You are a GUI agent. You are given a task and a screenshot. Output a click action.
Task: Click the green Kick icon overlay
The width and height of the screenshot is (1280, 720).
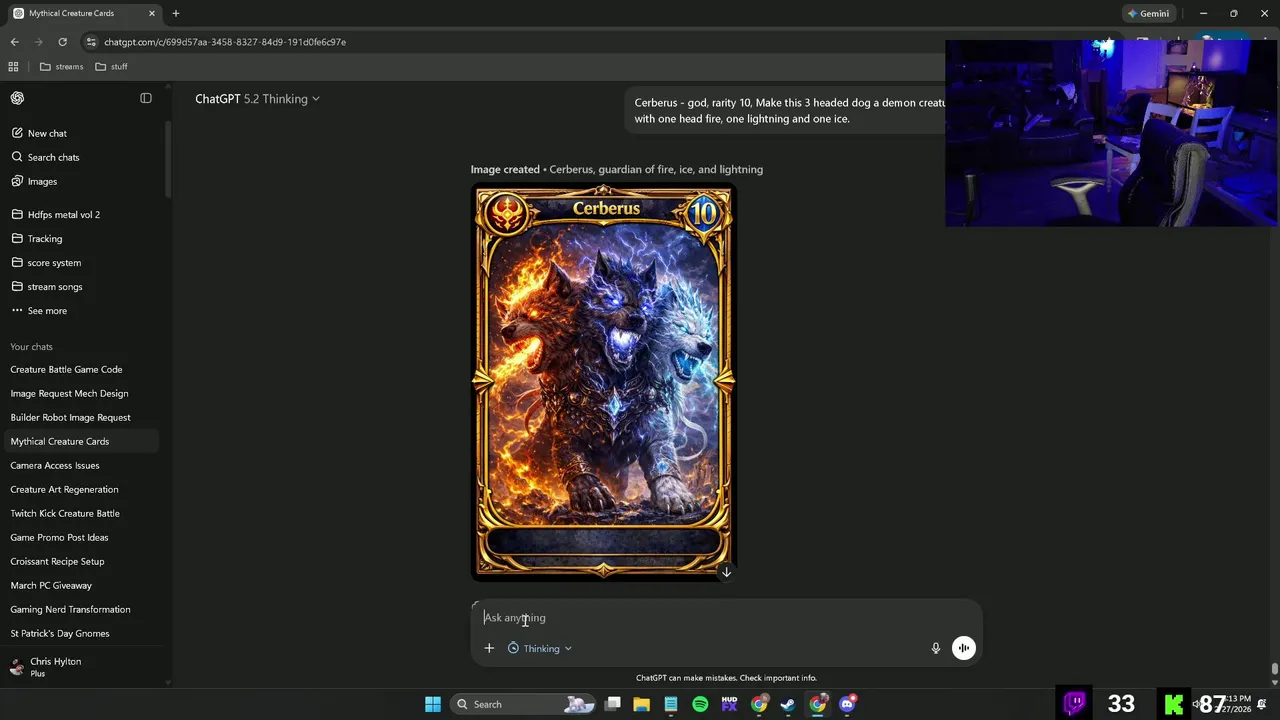tap(1174, 703)
